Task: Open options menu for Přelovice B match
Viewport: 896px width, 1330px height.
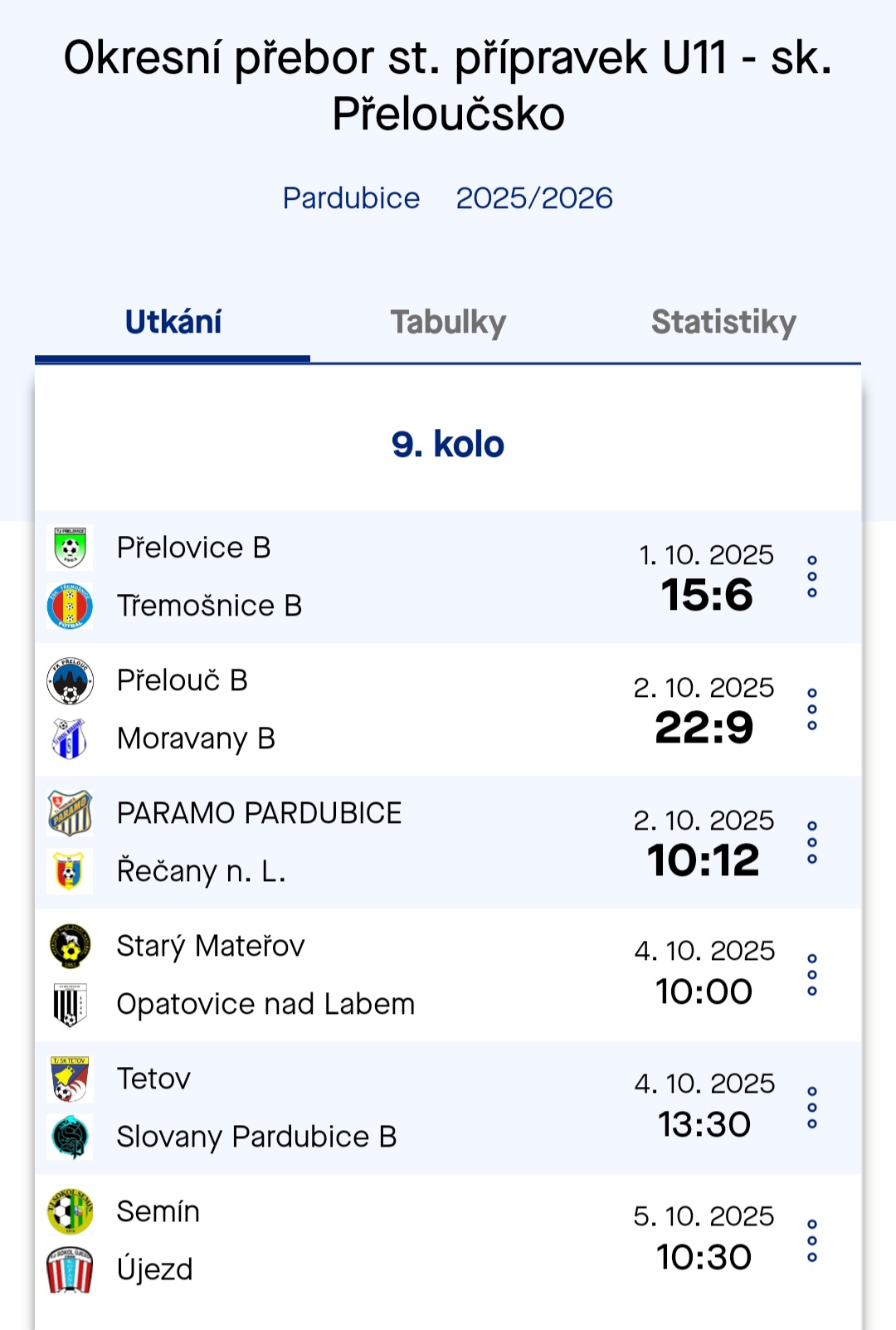Action: click(x=812, y=577)
